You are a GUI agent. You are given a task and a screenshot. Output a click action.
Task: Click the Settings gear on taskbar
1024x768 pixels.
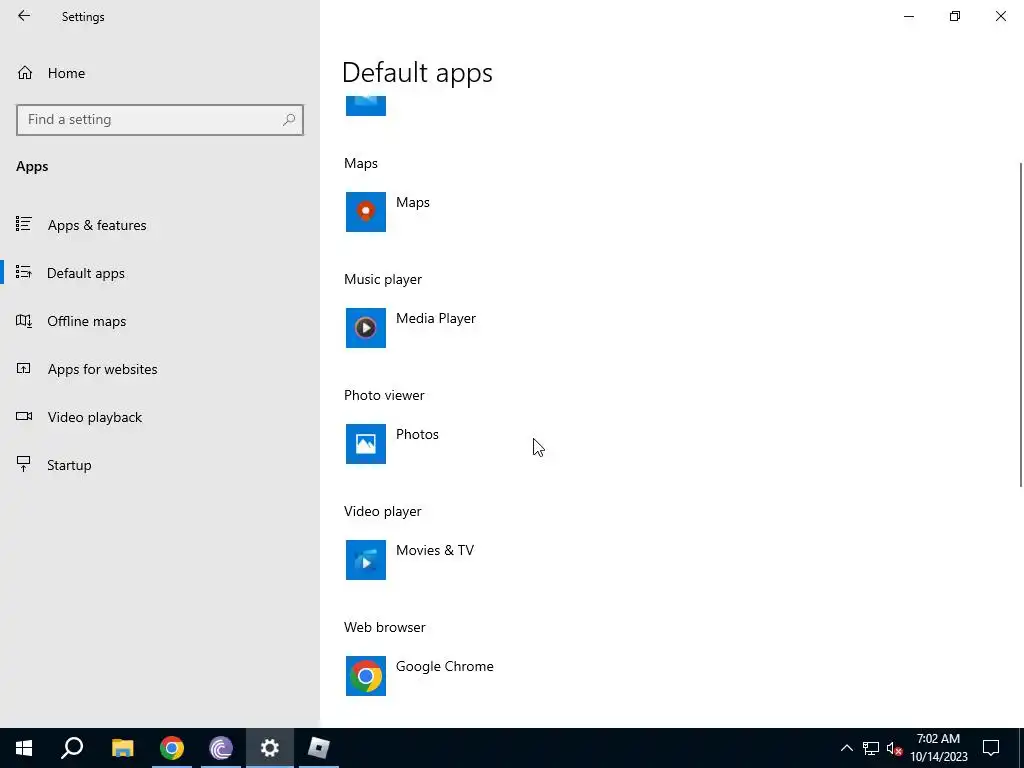click(270, 748)
